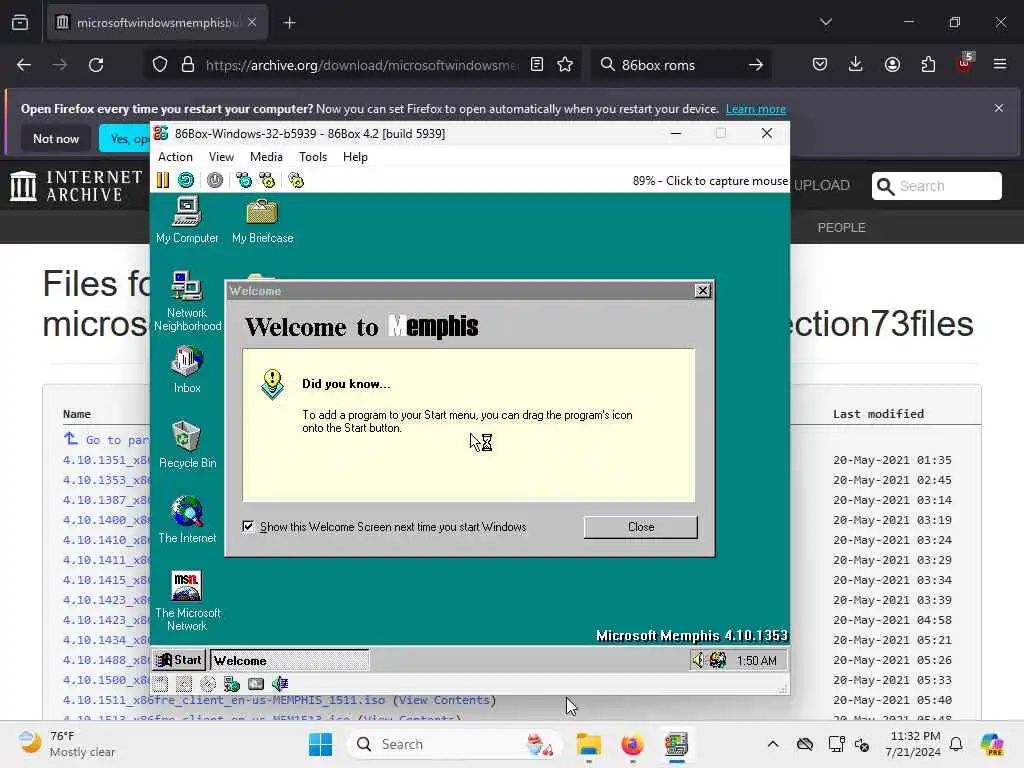Click the tray icon beside the Memphis clock

click(718, 660)
